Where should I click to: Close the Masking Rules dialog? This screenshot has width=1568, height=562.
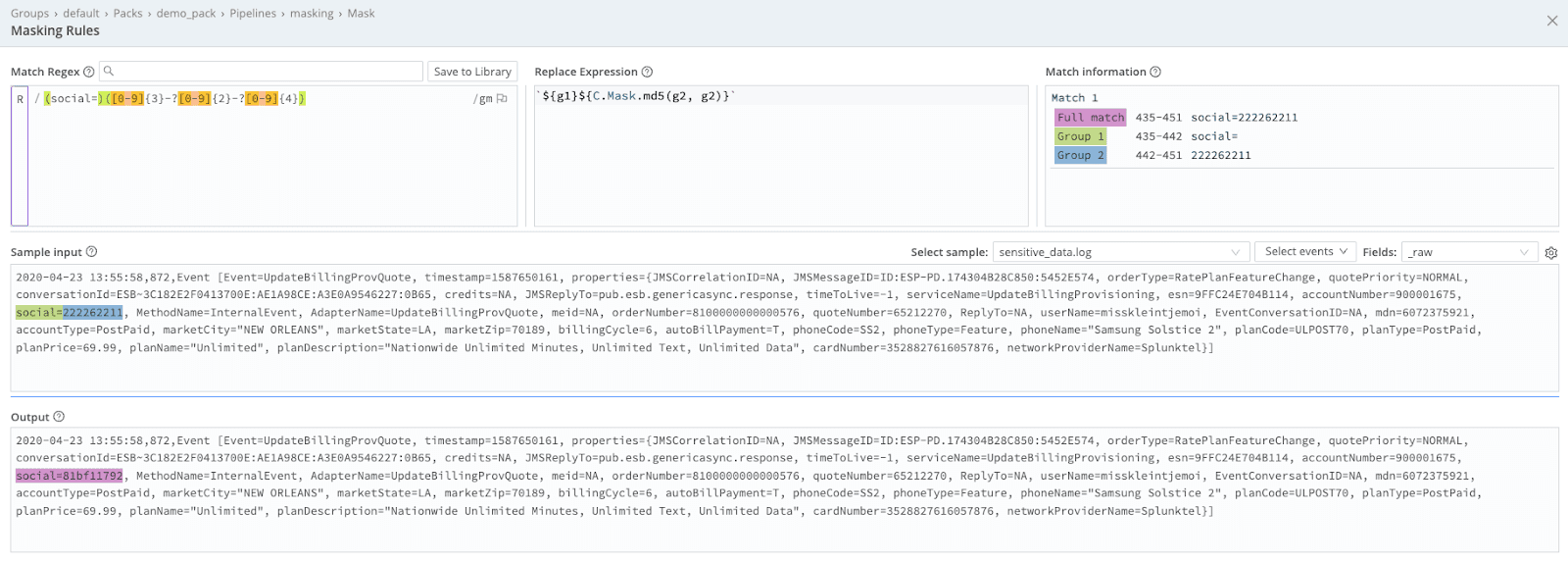coord(1552,21)
